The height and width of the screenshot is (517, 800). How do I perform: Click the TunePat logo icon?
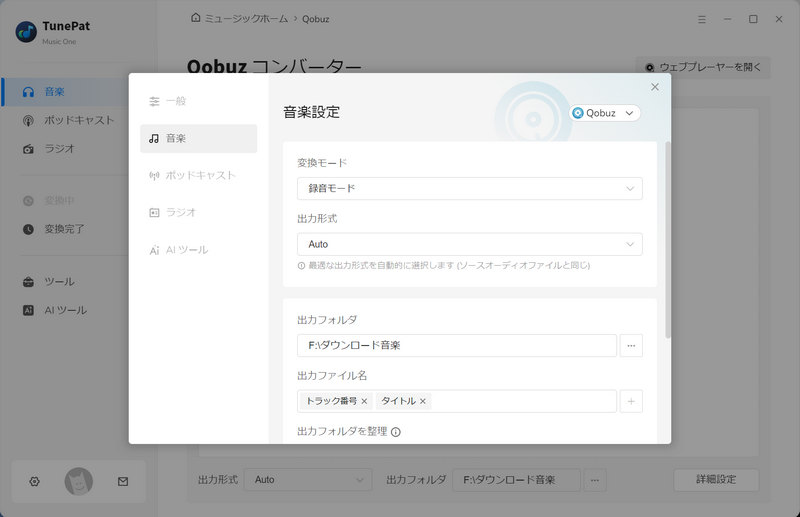coord(26,32)
